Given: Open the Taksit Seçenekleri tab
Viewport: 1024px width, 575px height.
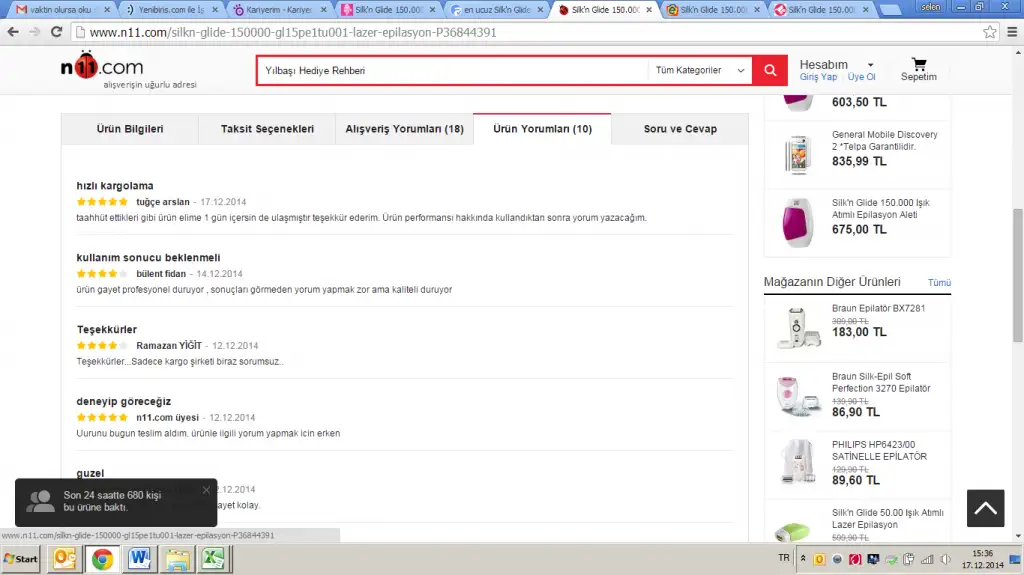Looking at the screenshot, I should point(267,129).
